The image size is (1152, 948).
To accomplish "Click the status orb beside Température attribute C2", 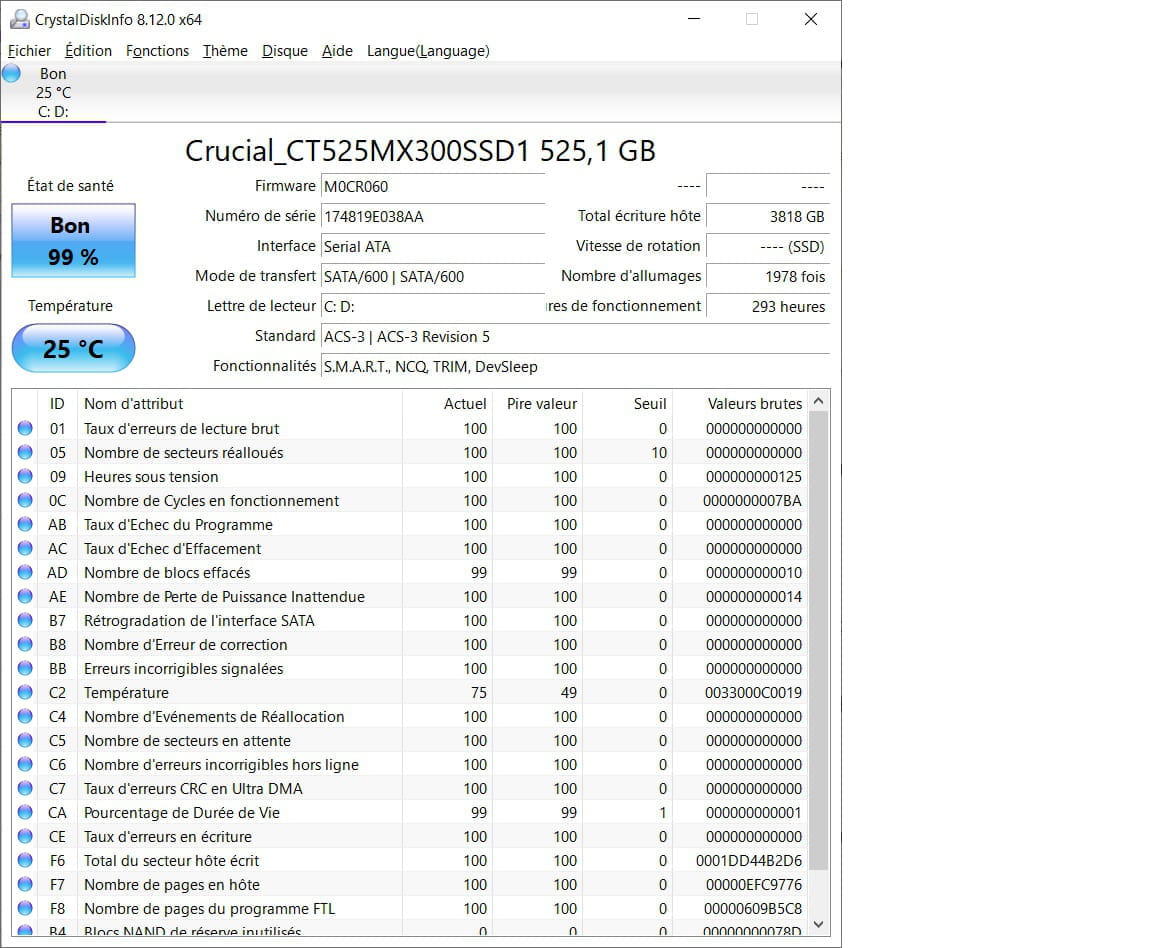I will [25, 693].
